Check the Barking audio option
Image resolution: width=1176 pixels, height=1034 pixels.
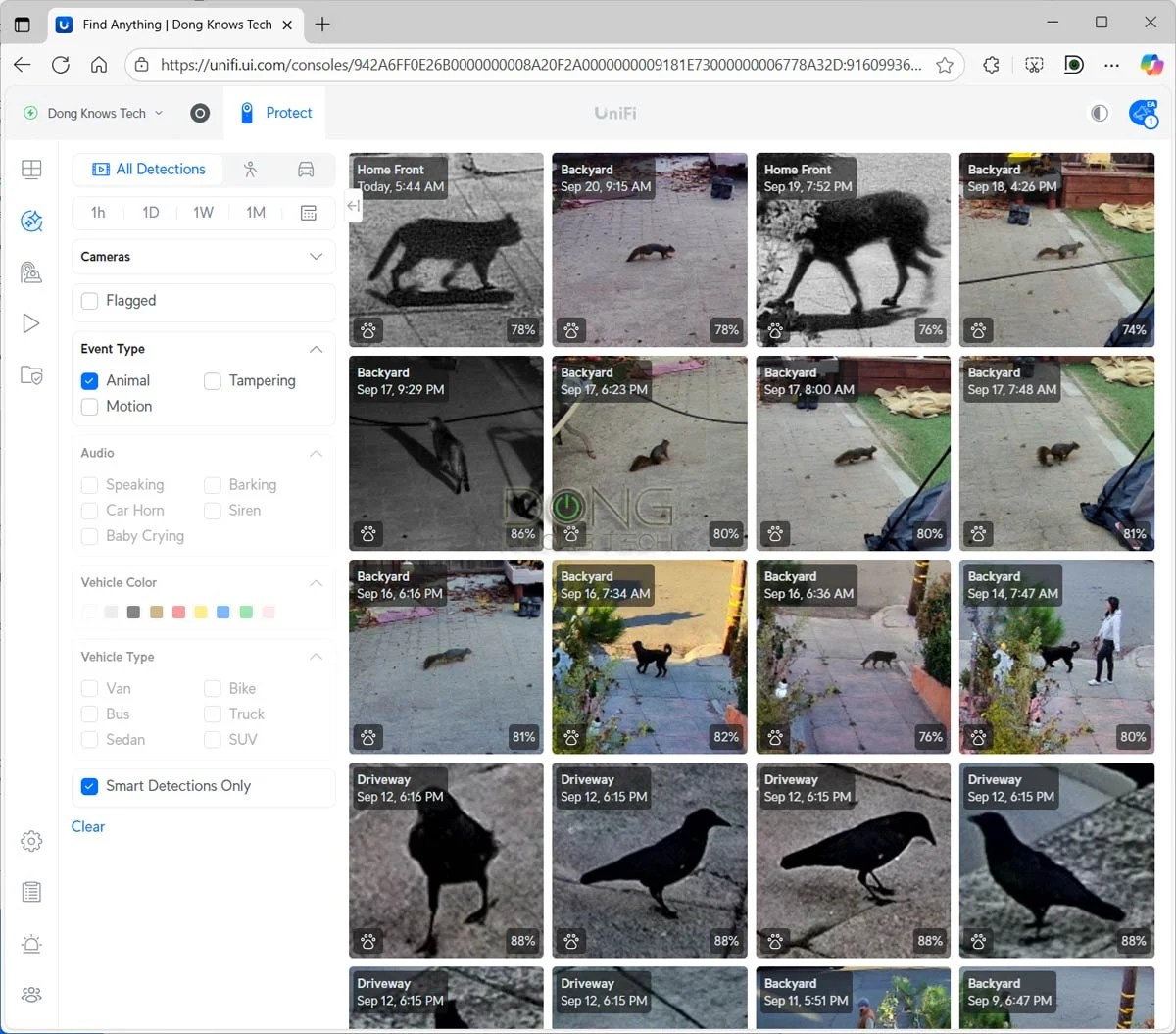click(x=212, y=485)
